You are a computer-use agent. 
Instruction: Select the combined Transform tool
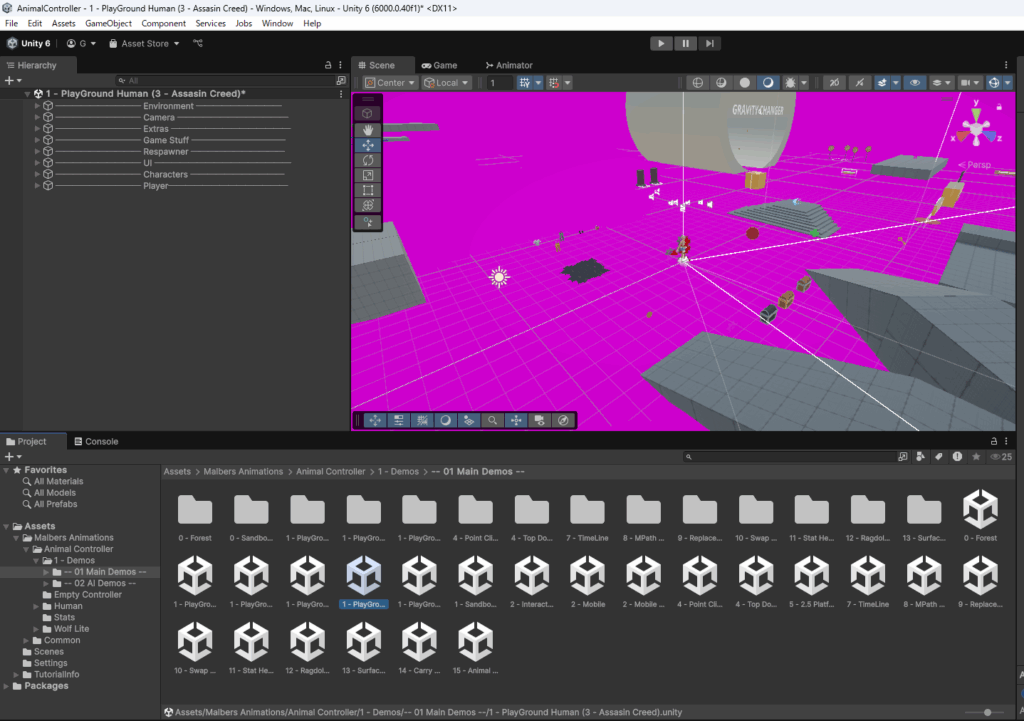point(368,205)
